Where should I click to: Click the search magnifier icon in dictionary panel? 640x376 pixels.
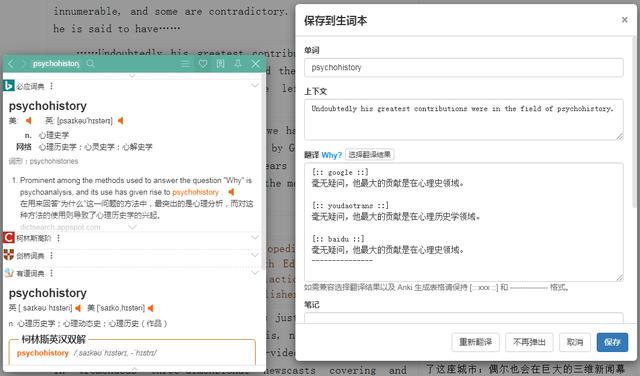point(91,64)
